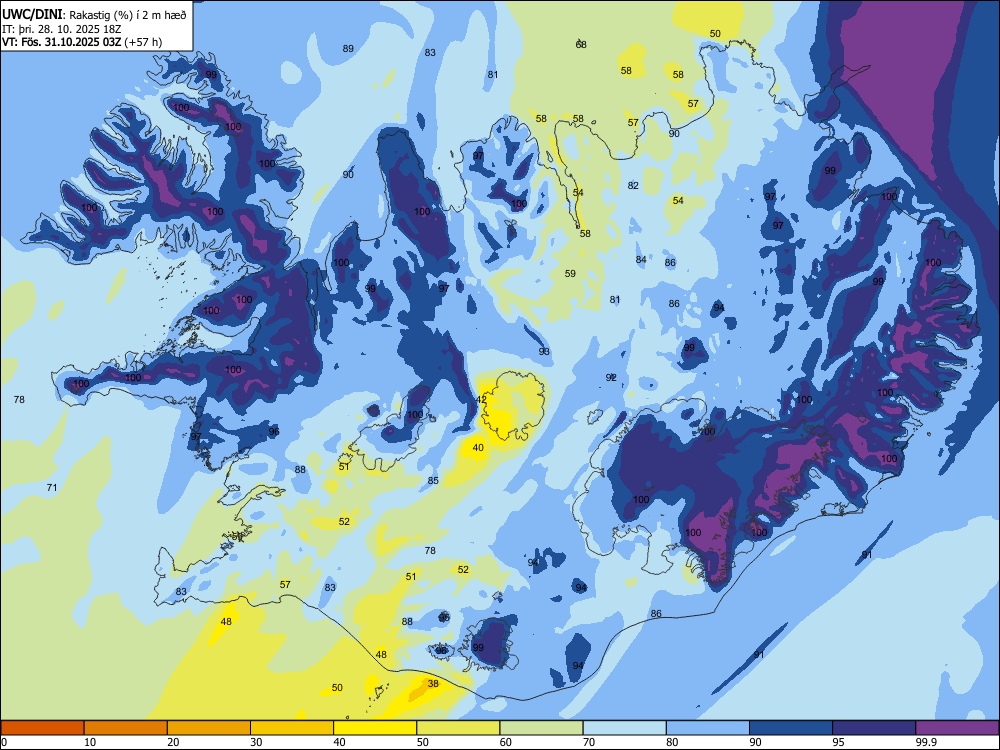Image resolution: width=1000 pixels, height=750 pixels.
Task: Click the dark orange 0–10 legend swatch
Action: click(x=42, y=728)
